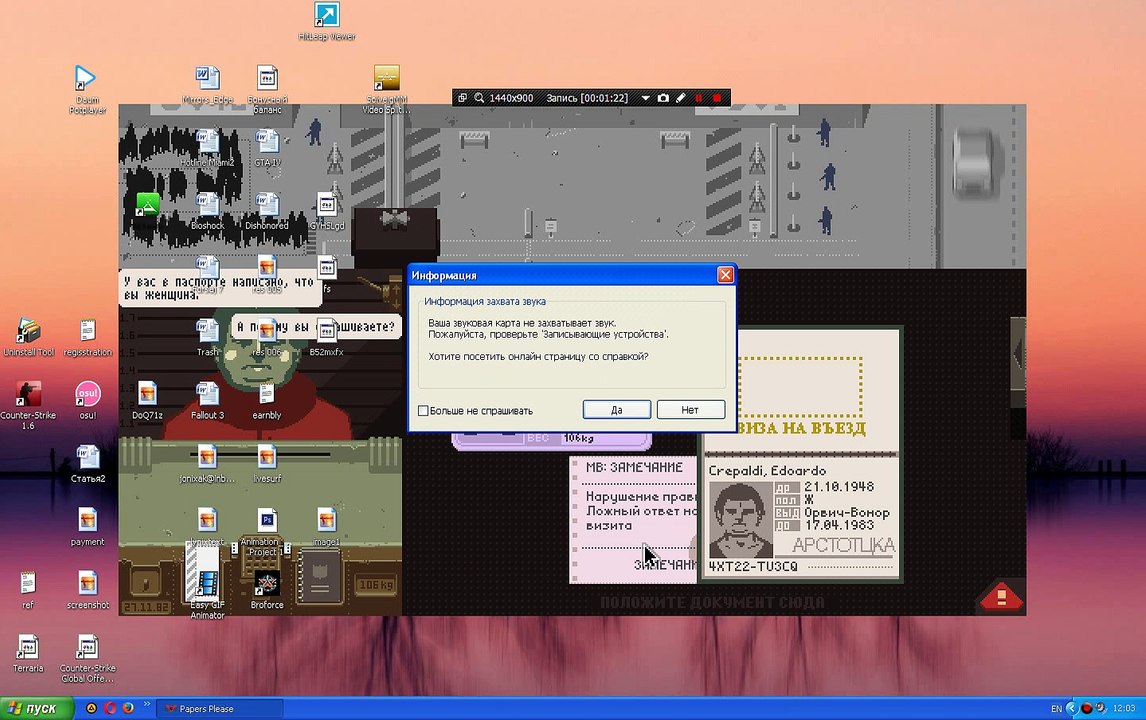Screen dimensions: 1146x720
Task: Click the 1440x900 resolution text on the recorder
Action: (x=511, y=98)
